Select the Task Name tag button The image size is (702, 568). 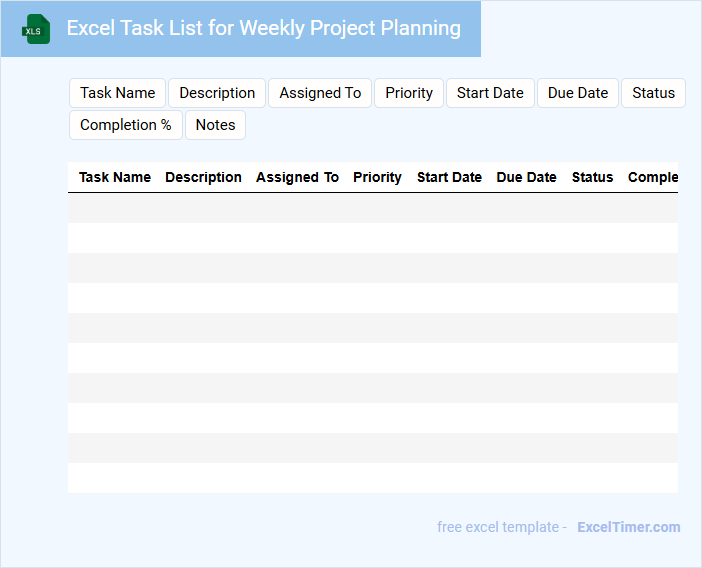click(x=118, y=93)
